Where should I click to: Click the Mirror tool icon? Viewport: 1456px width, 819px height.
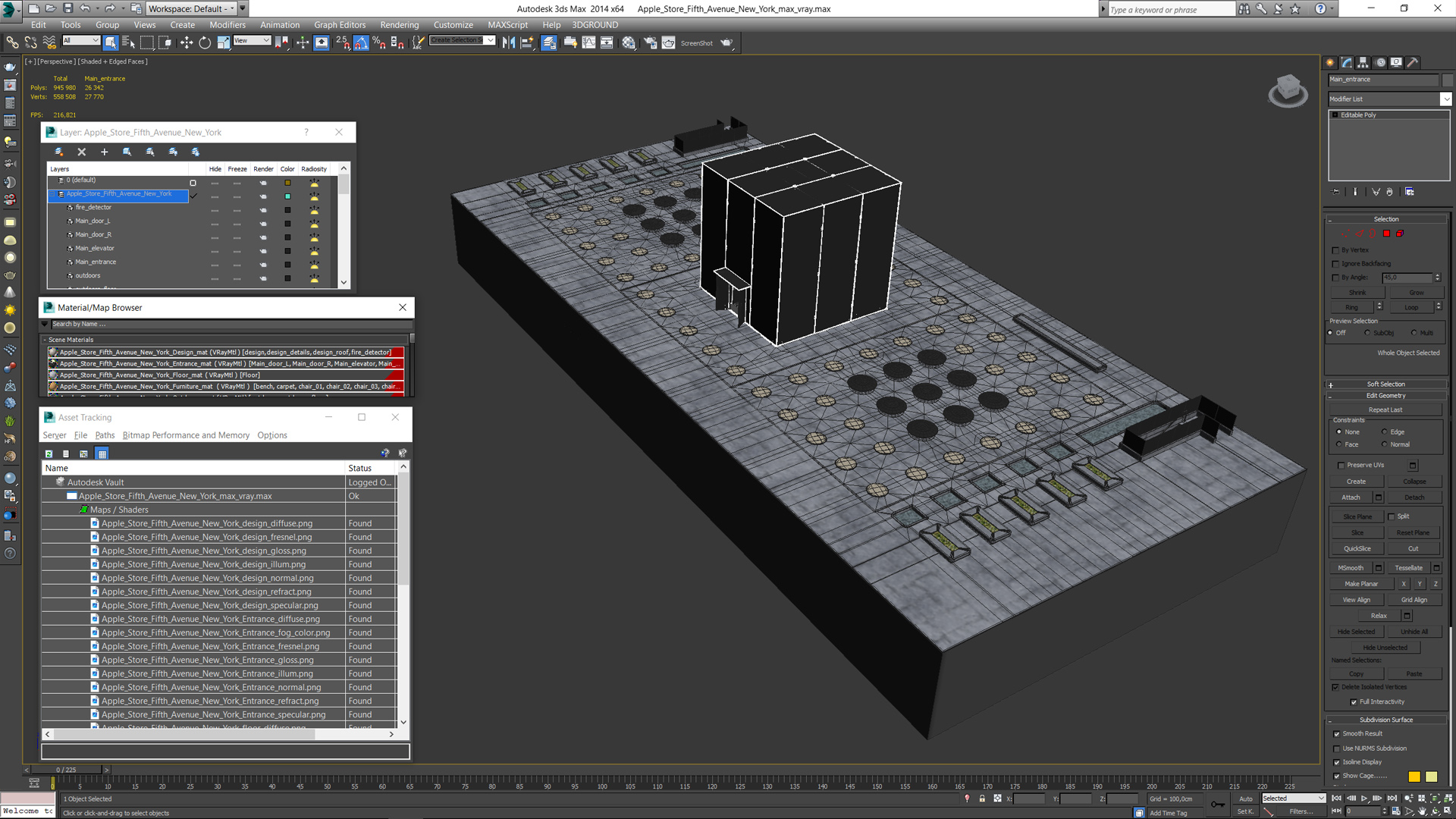[508, 43]
